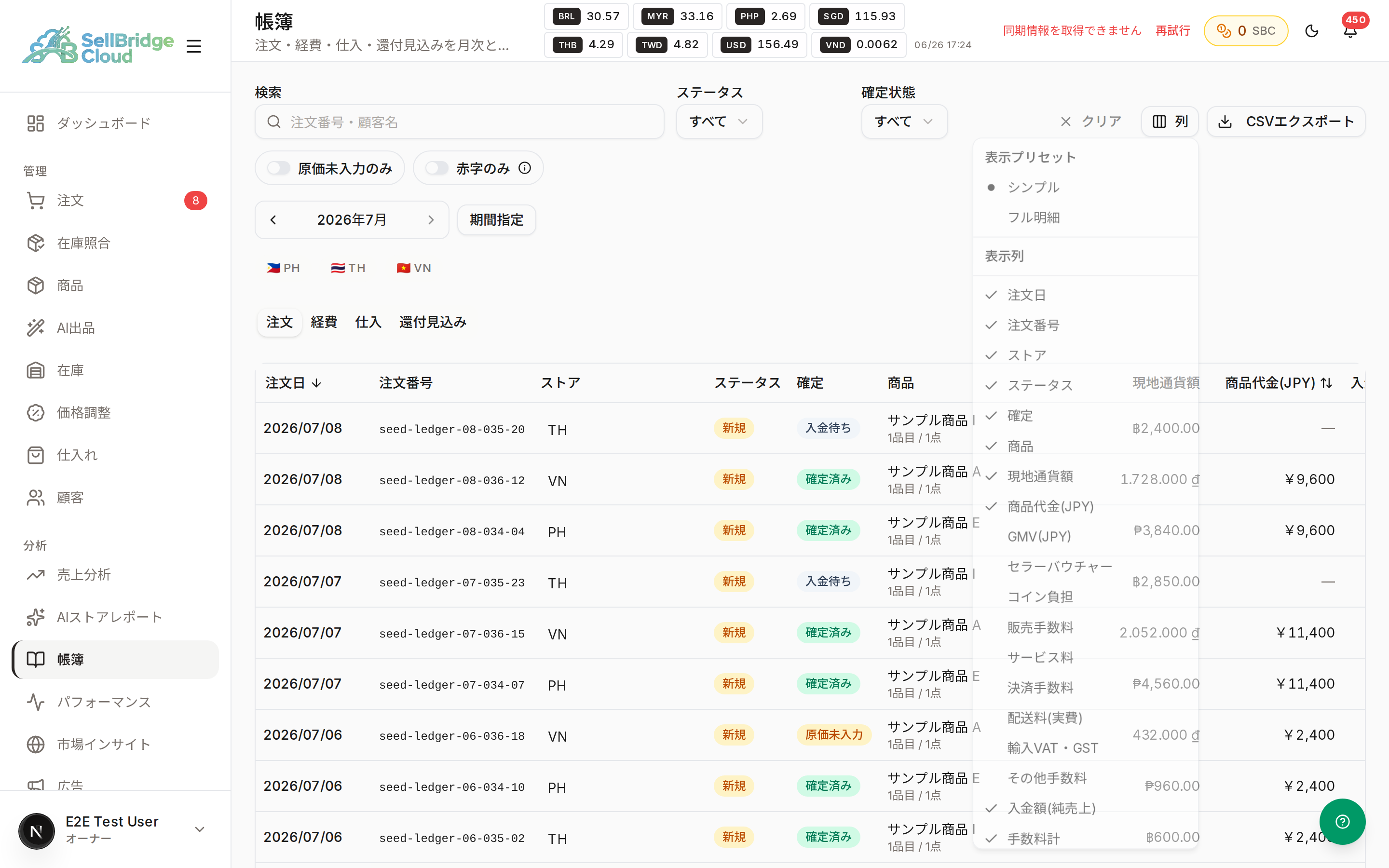Switch to 仕入 tab
1389x868 pixels.
point(368,322)
